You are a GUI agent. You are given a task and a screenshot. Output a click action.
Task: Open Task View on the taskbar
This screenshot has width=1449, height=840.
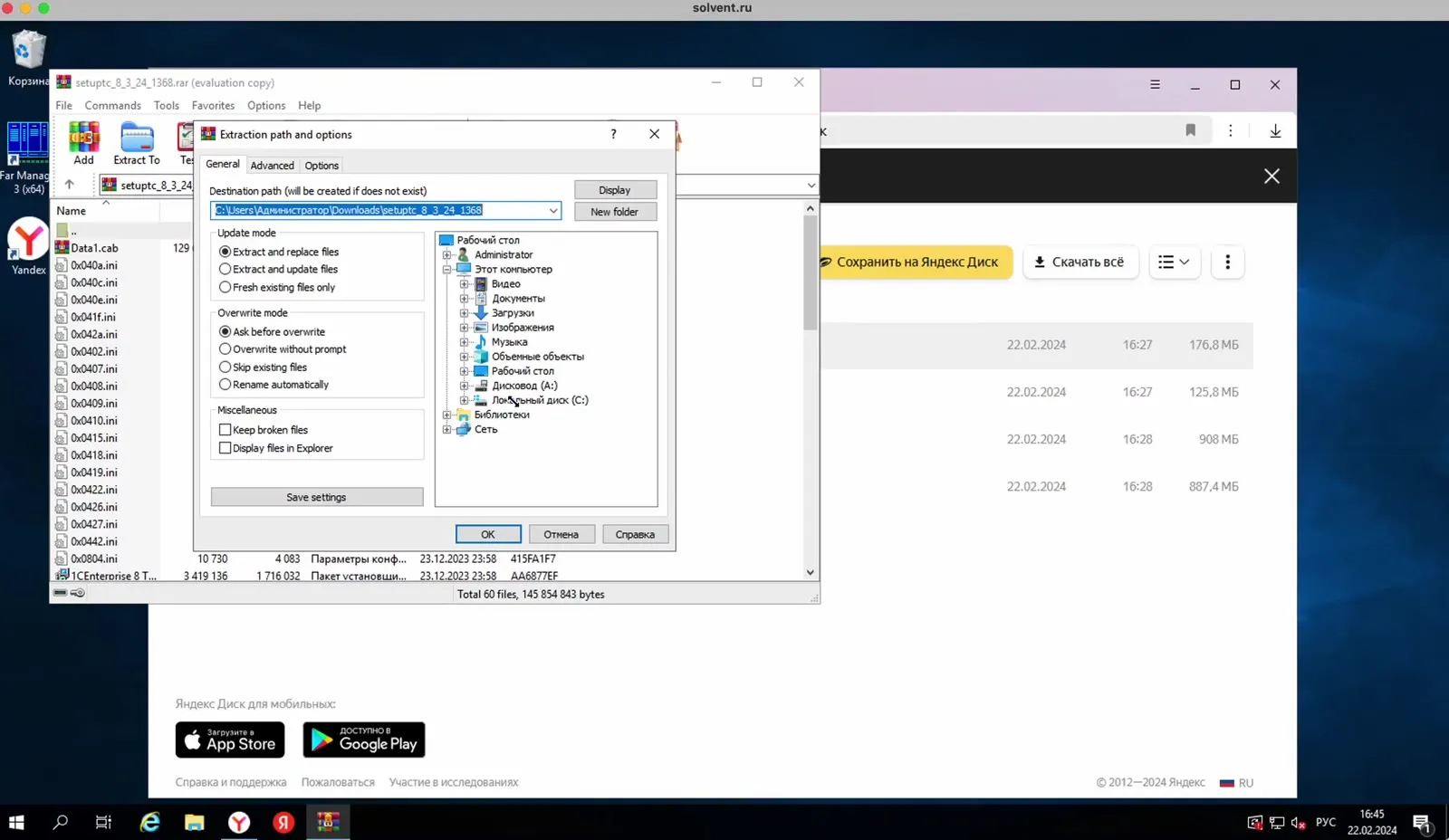[104, 822]
